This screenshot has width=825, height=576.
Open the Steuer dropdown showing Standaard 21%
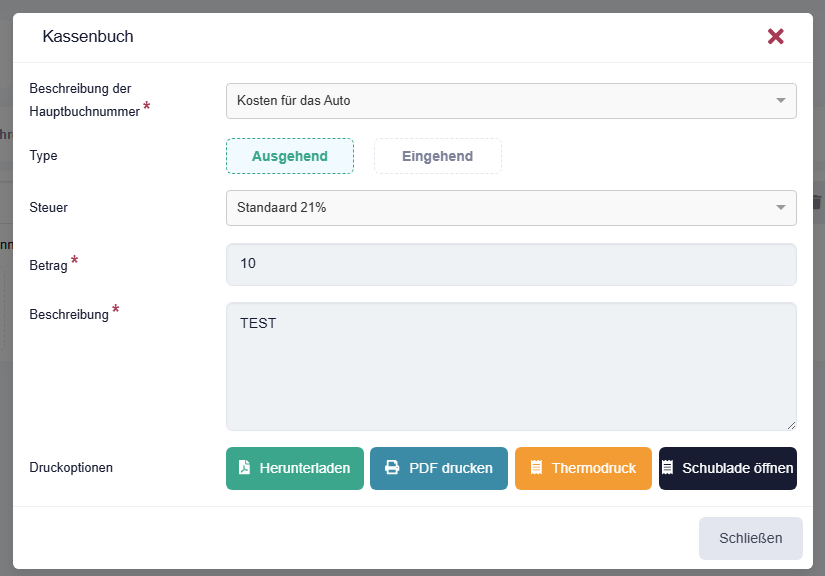tap(500, 208)
